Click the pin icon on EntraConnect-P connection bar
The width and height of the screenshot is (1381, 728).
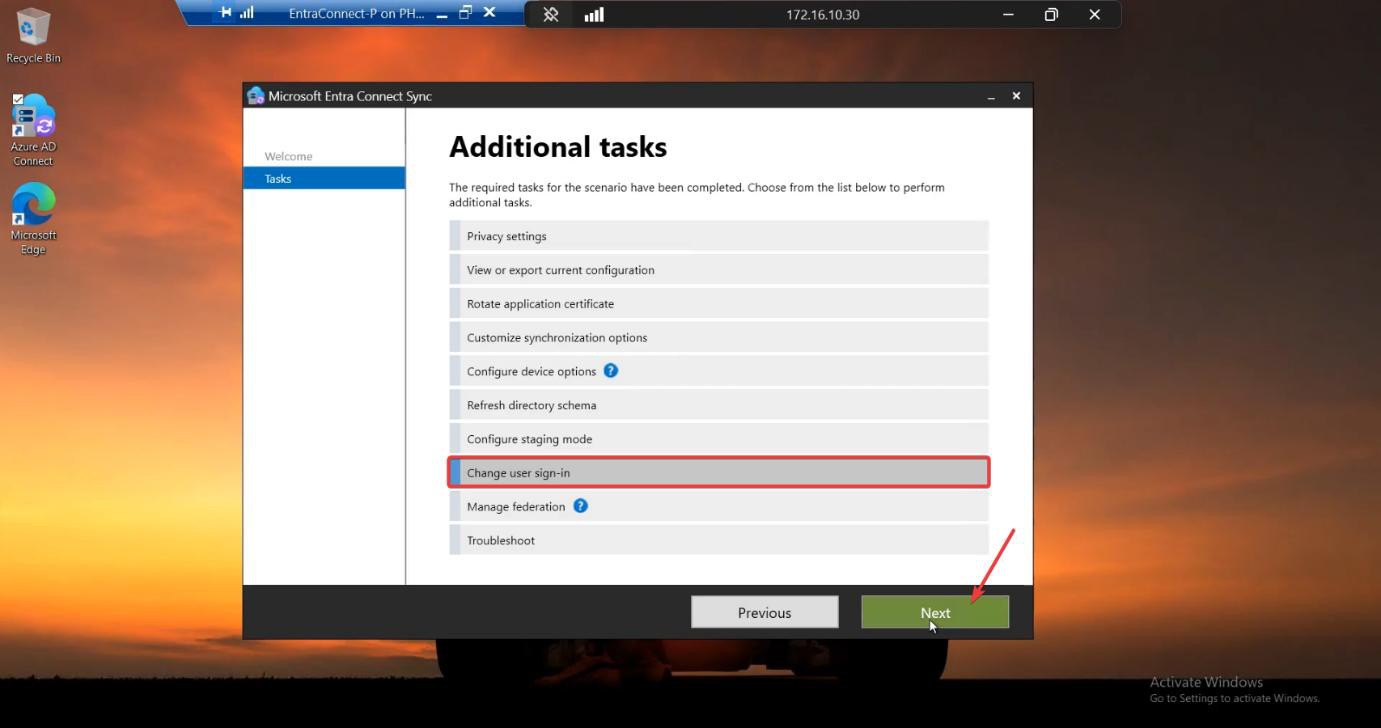coord(226,13)
